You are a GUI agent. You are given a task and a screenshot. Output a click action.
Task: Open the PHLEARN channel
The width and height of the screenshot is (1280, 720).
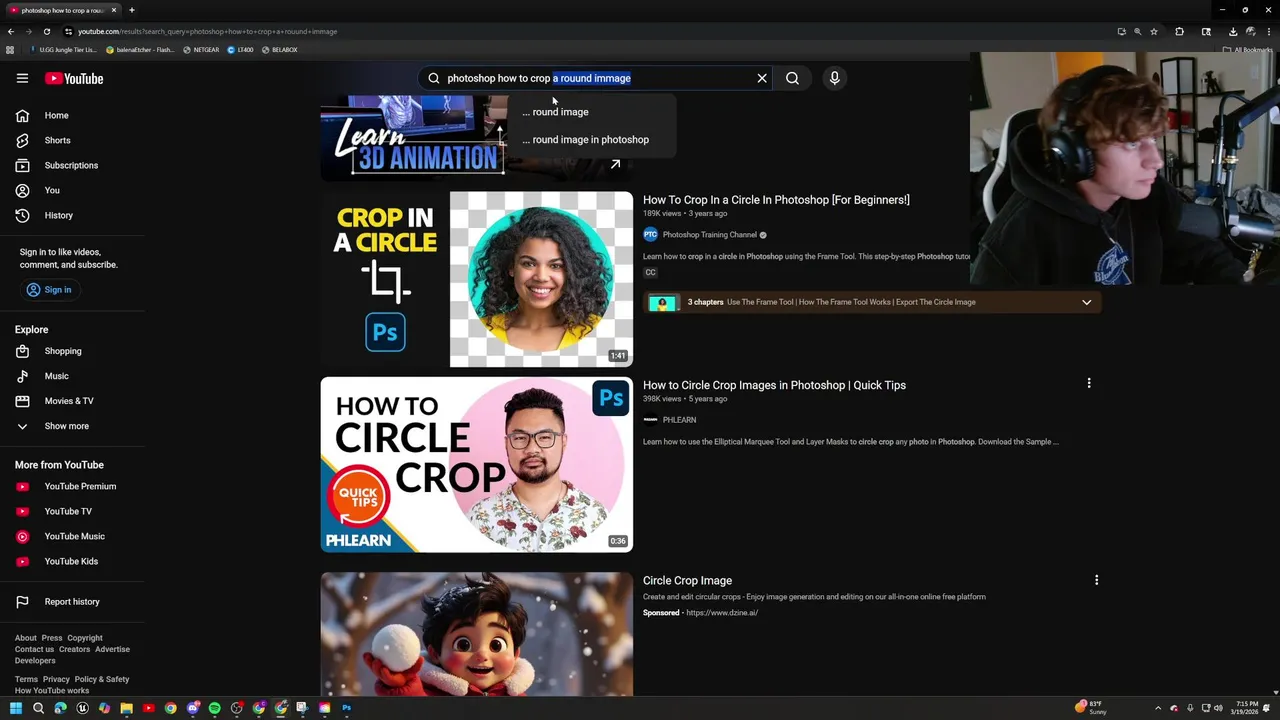point(679,420)
